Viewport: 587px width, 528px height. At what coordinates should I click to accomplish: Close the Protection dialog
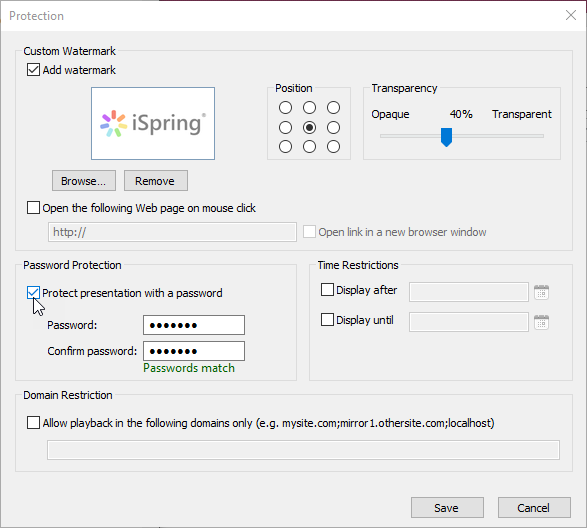[571, 15]
